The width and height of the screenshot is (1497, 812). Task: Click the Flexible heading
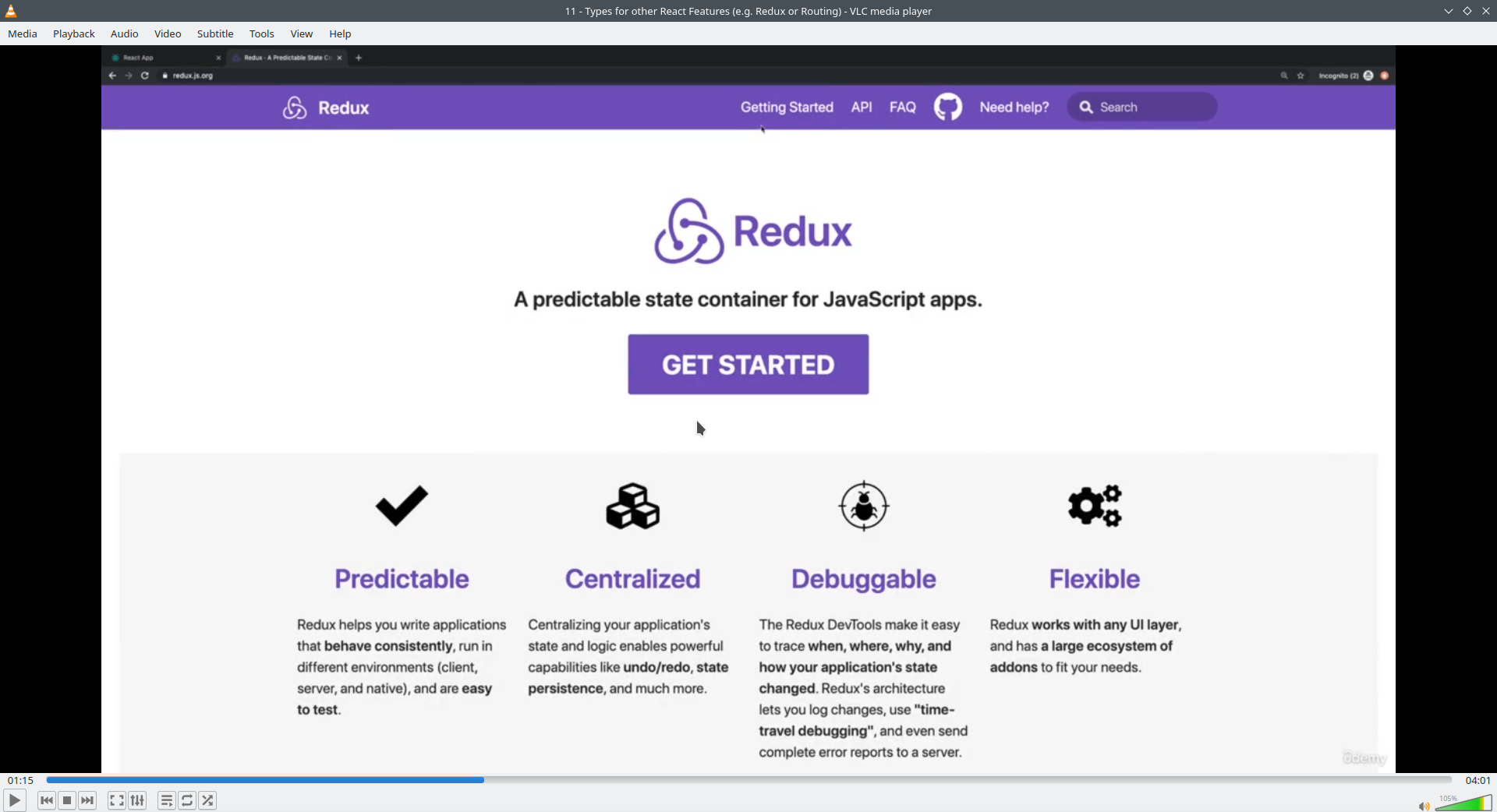(1095, 579)
